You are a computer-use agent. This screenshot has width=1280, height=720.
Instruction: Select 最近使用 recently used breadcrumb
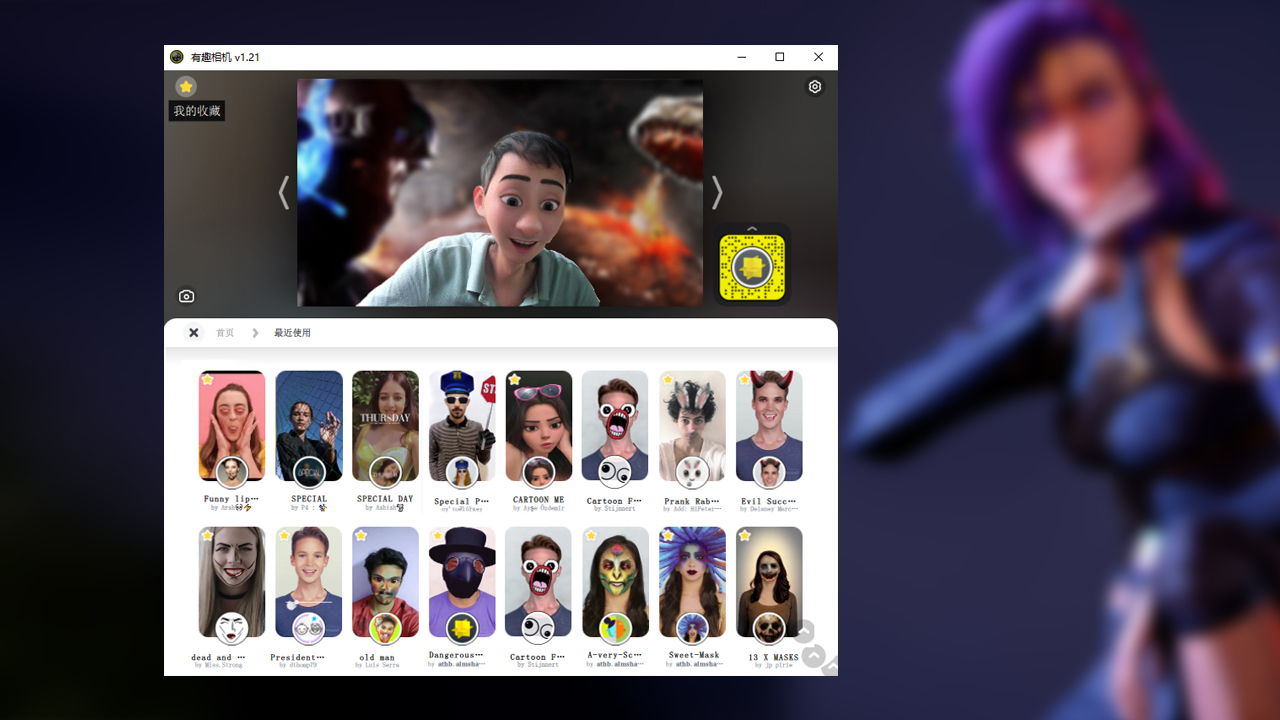(292, 333)
